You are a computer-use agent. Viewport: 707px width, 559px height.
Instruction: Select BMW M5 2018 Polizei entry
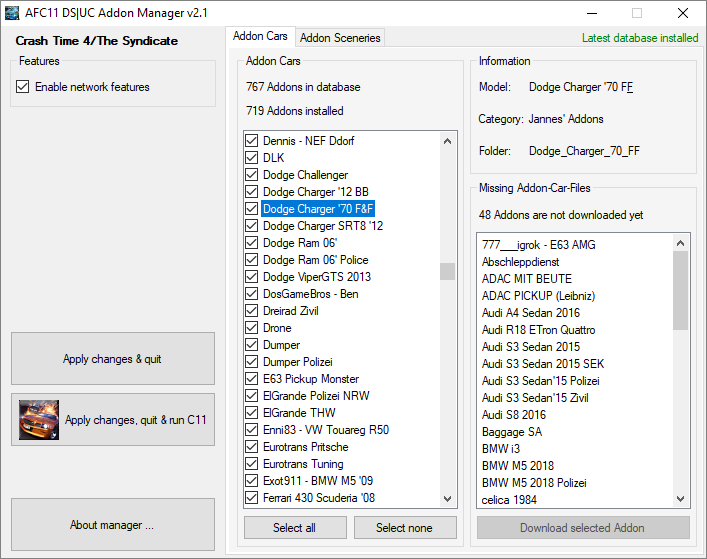coord(534,482)
